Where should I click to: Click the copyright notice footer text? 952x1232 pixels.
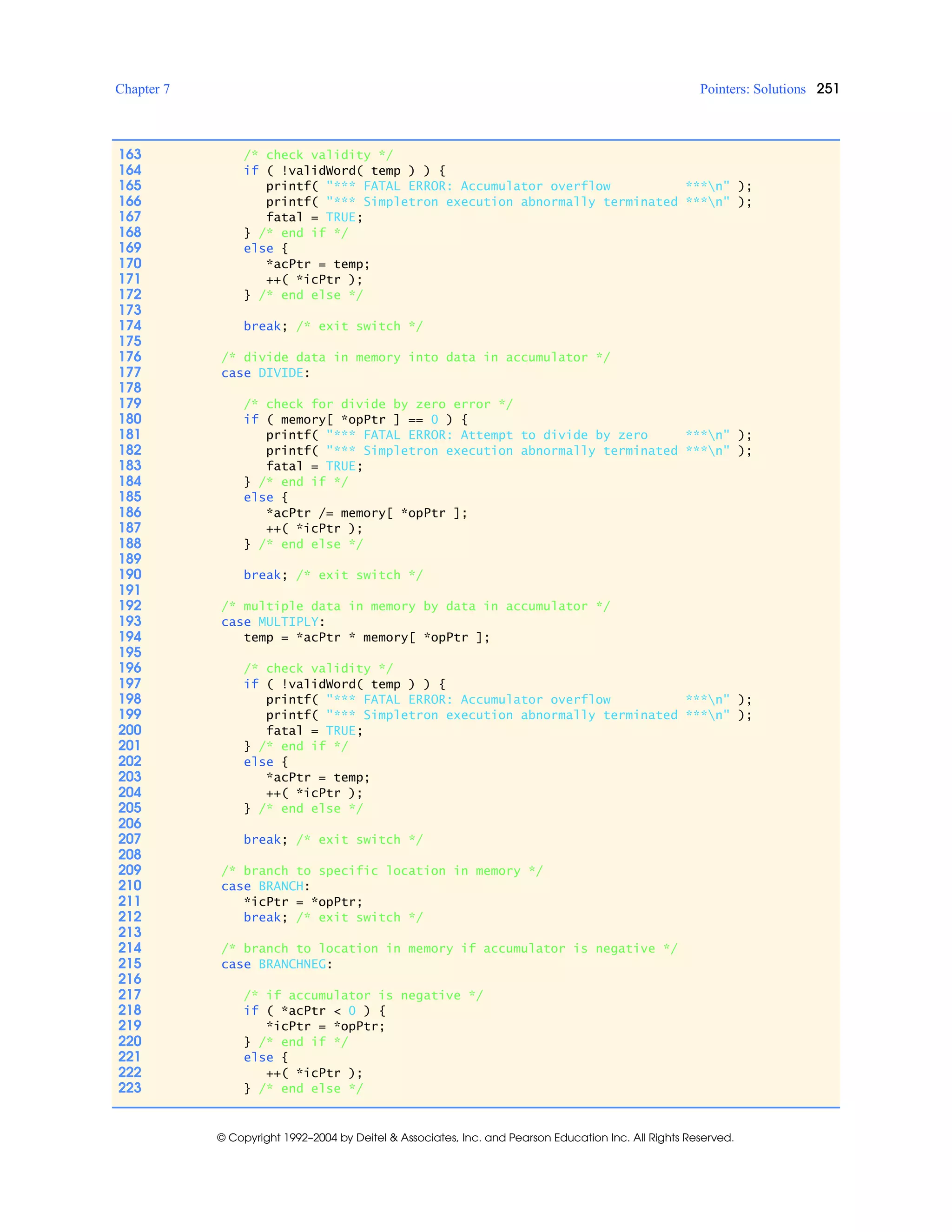pos(475,1138)
